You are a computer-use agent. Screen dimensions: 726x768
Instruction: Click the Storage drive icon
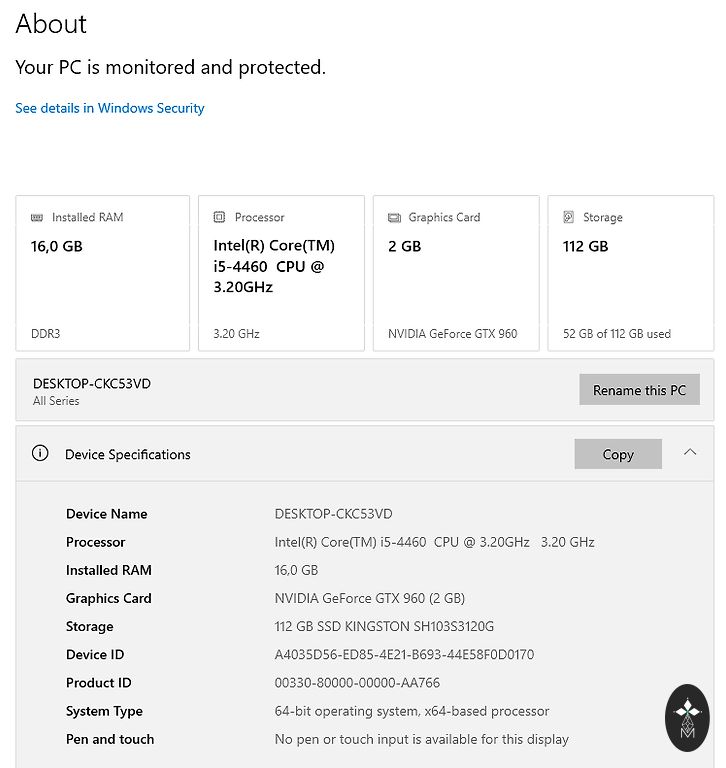(568, 217)
